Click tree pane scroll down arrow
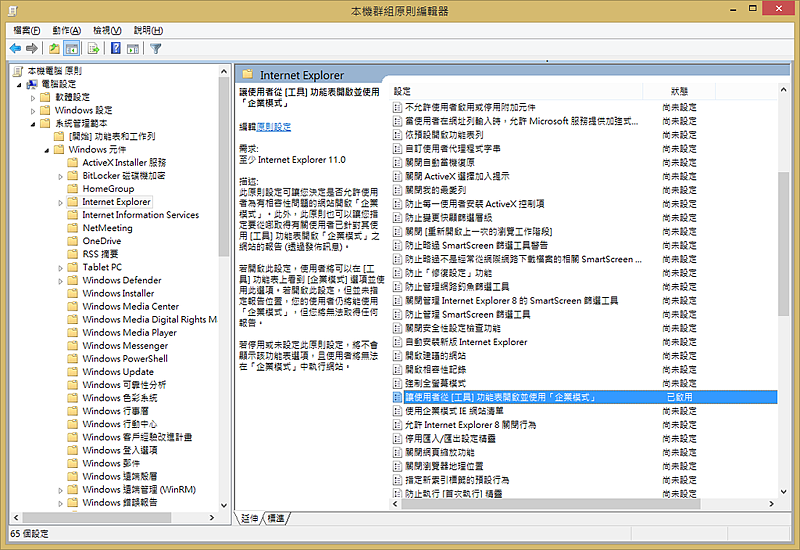This screenshot has height=550, width=800. coord(224,505)
